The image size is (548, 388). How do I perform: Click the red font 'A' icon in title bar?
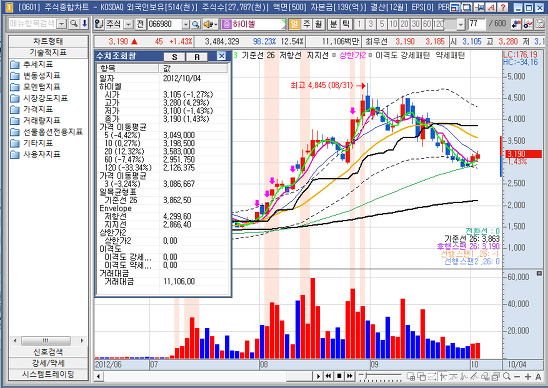491,7
